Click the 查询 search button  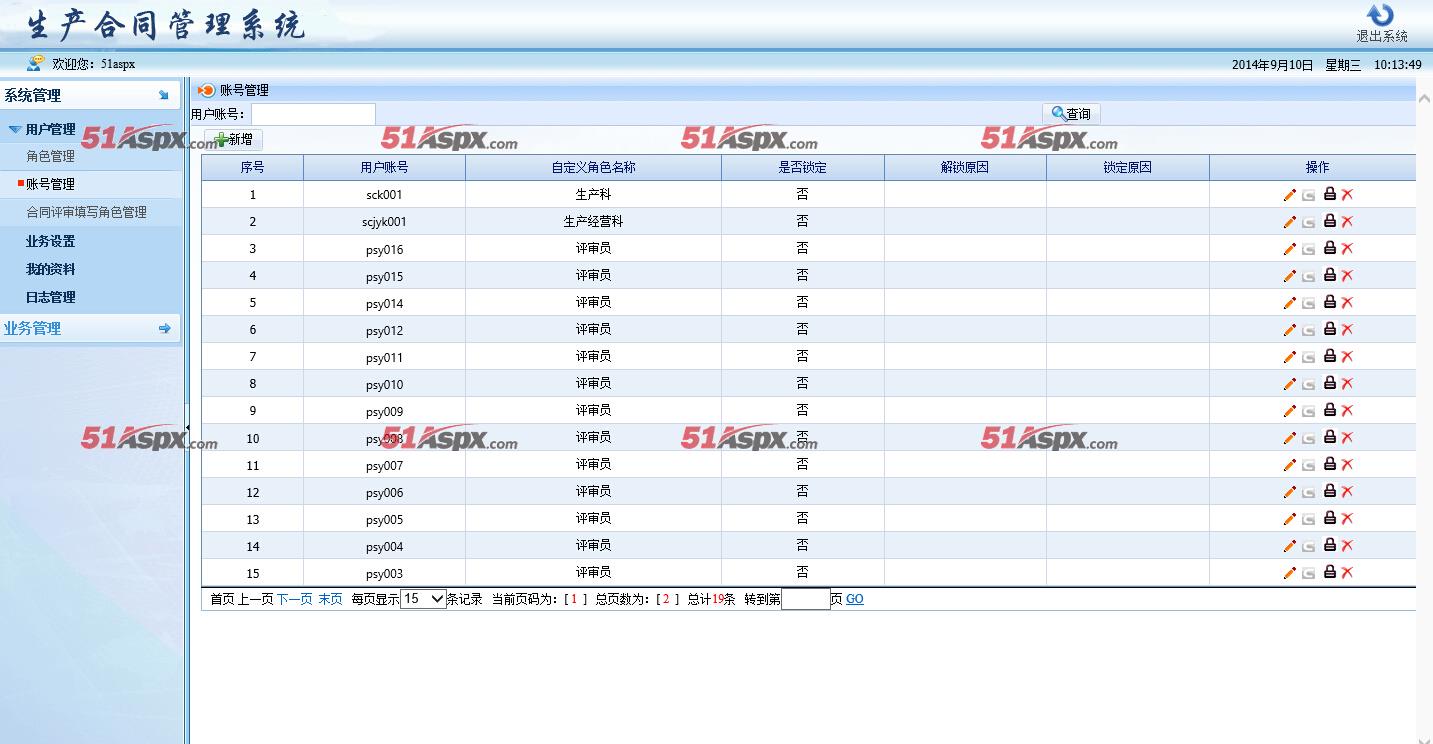coord(1071,114)
